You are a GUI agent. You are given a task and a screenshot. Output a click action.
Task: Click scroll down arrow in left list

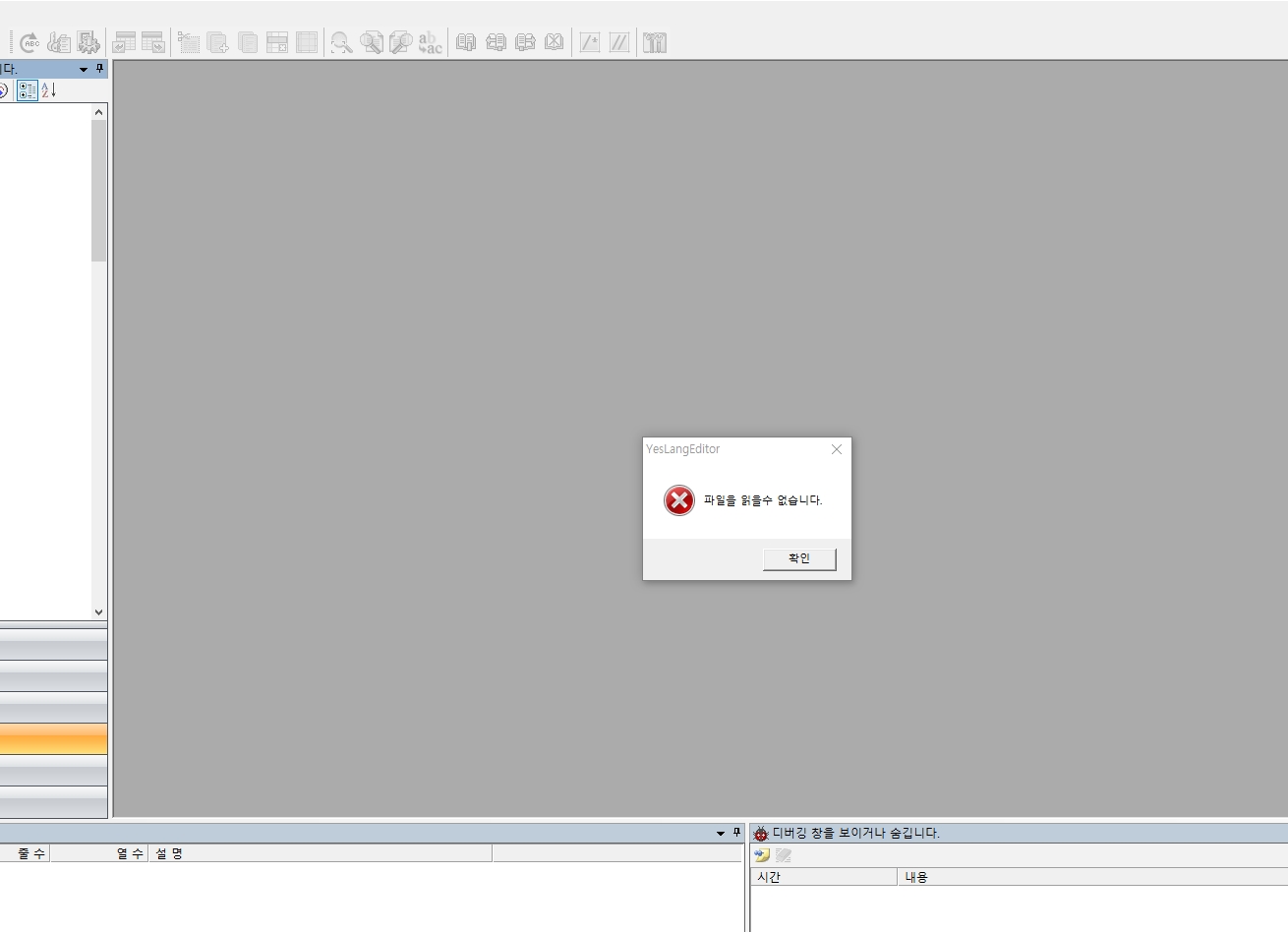coord(98,612)
